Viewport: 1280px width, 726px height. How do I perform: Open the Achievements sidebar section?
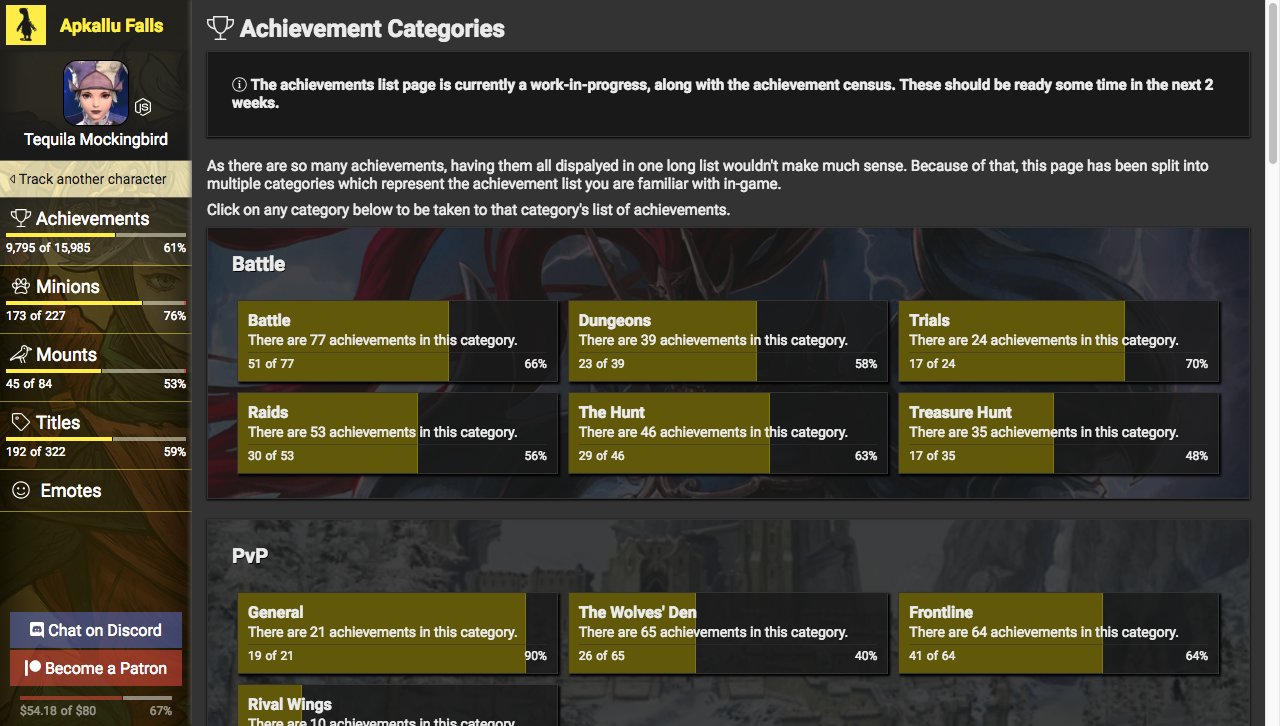pyautogui.click(x=95, y=231)
